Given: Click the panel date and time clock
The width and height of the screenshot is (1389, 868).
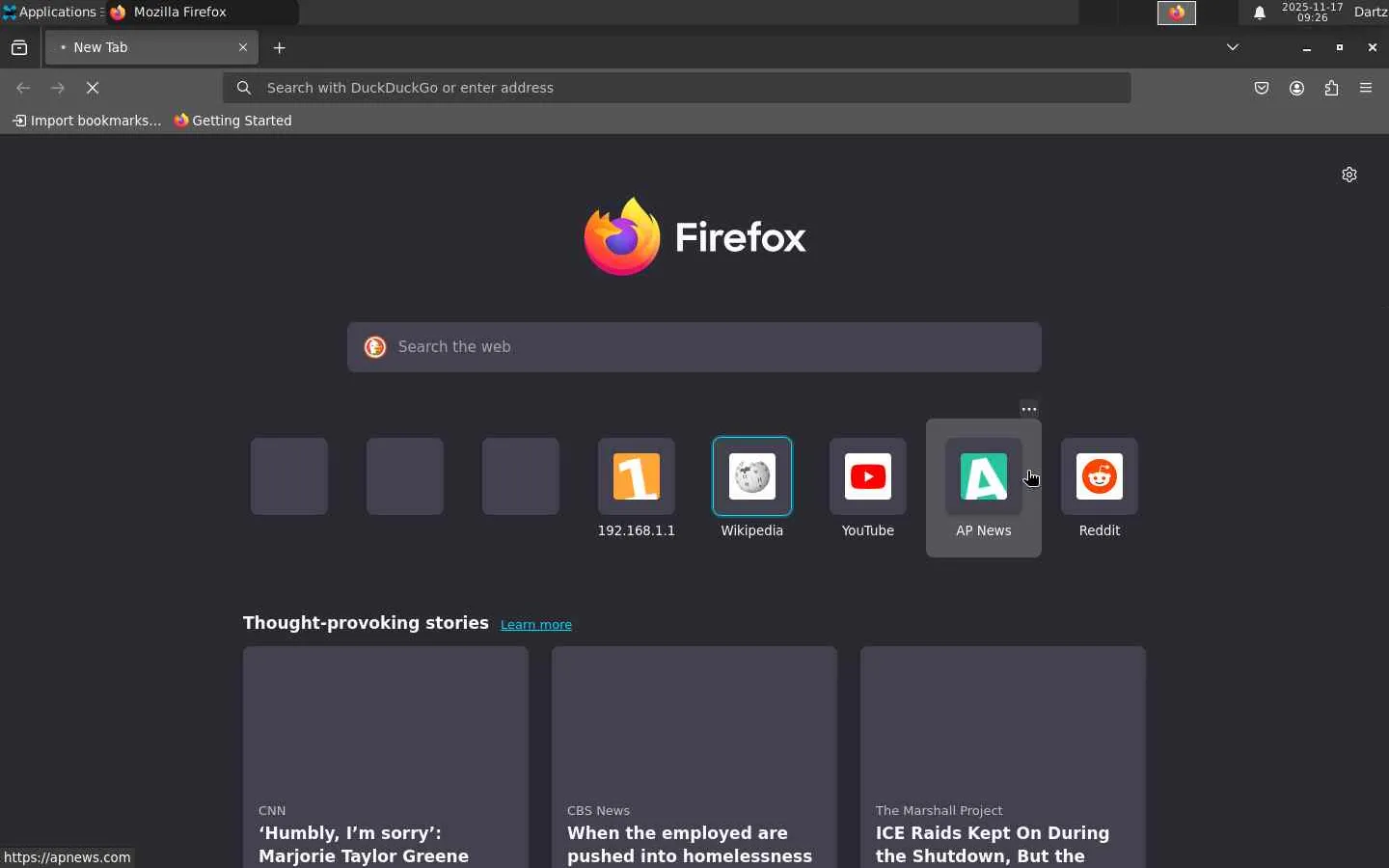Looking at the screenshot, I should coord(1312,13).
